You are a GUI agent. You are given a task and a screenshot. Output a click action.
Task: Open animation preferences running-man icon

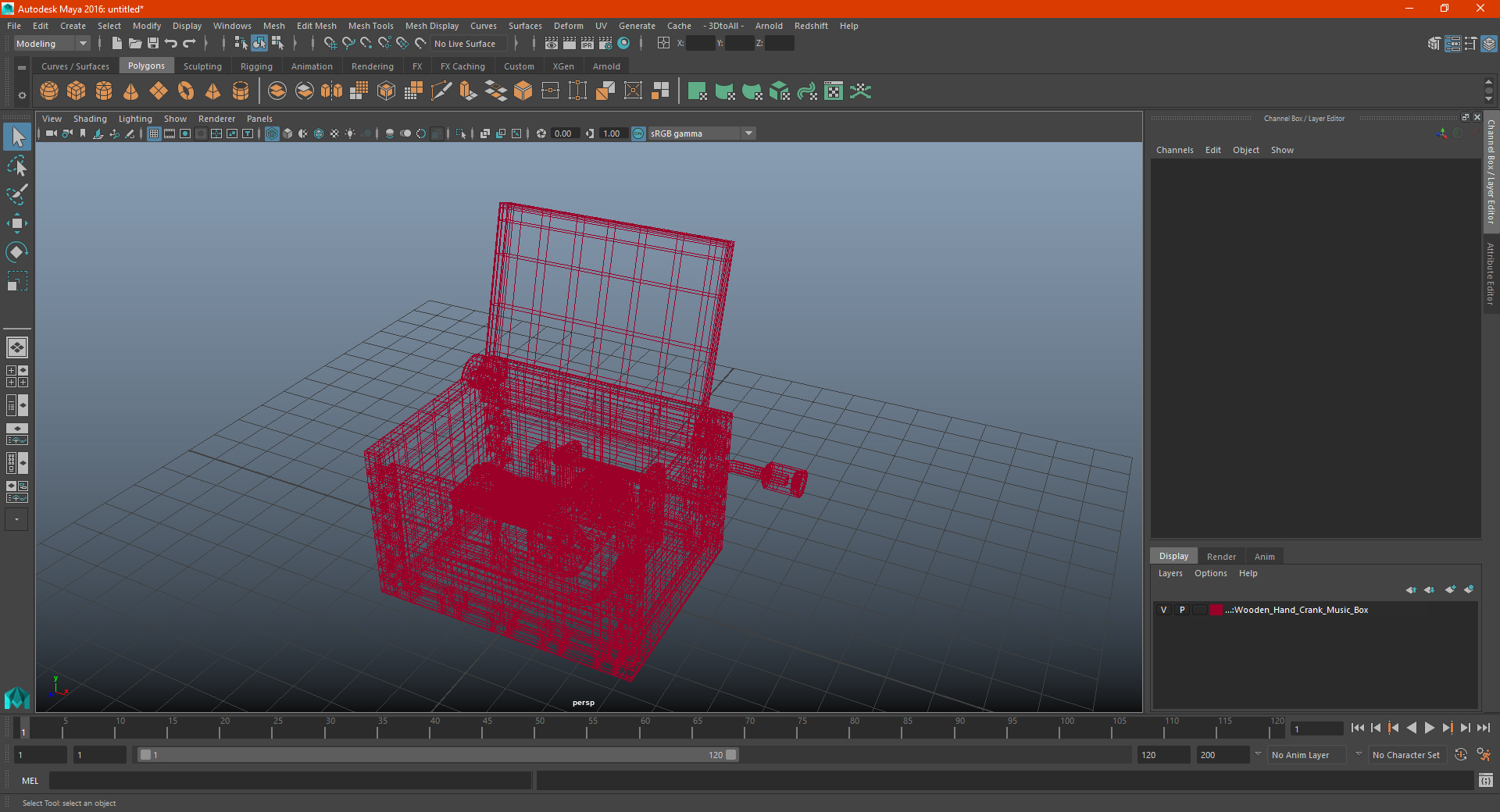(1484, 755)
